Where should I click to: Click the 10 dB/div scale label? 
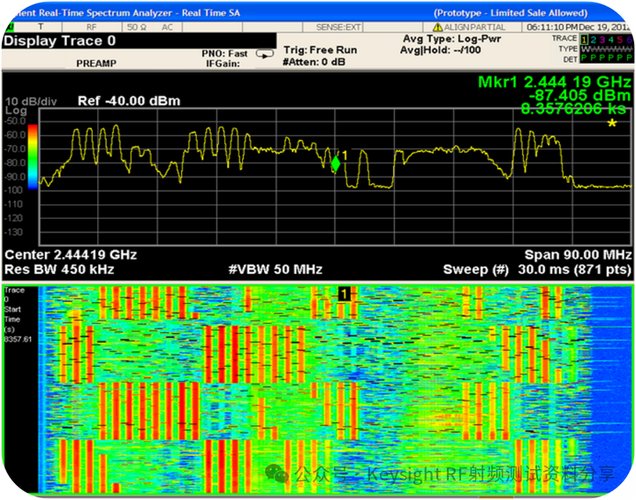click(x=31, y=101)
